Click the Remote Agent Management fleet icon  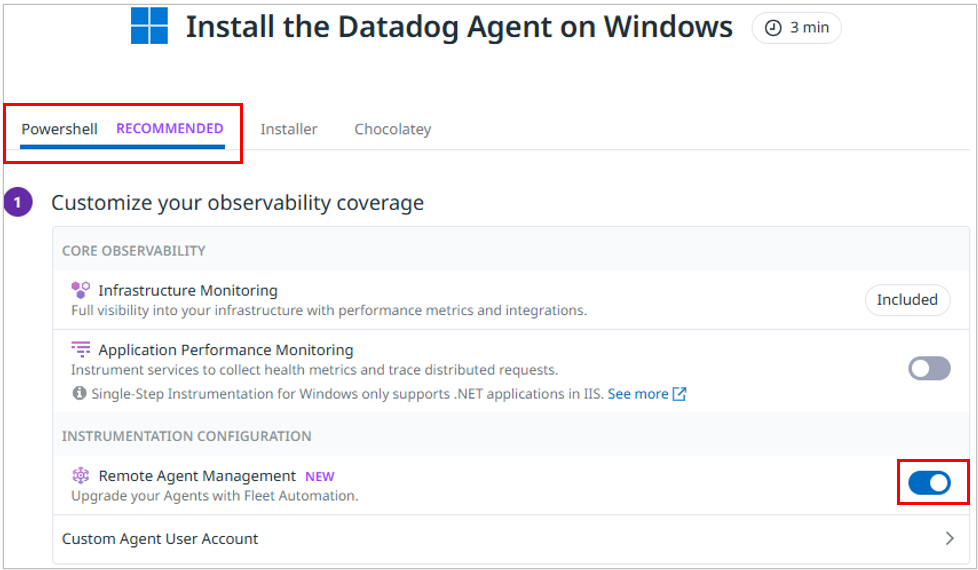81,476
